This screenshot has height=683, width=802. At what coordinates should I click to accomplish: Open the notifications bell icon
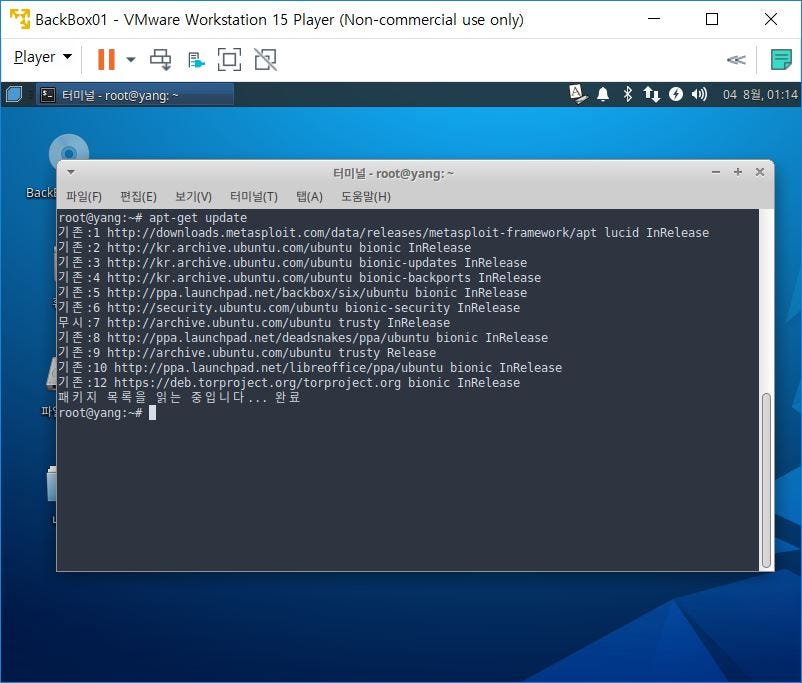coord(603,95)
